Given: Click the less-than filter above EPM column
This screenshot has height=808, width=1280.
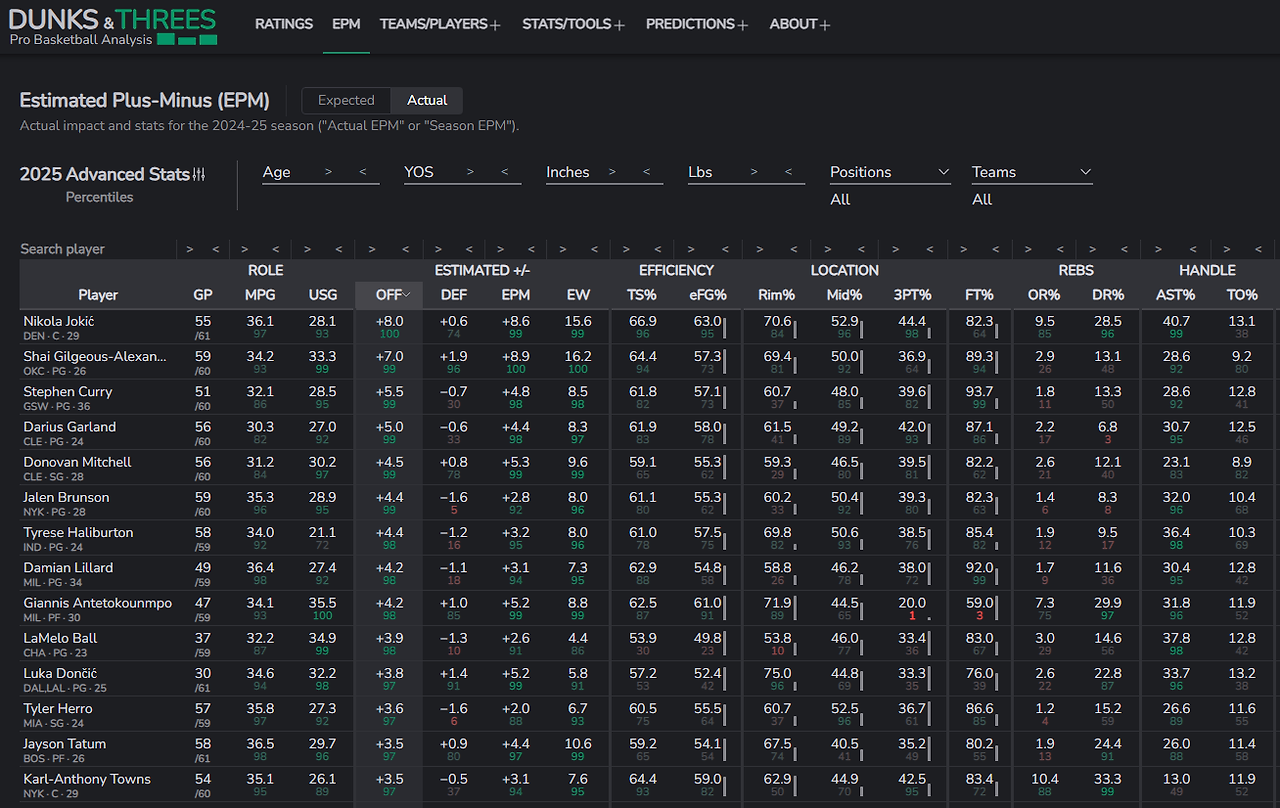Looking at the screenshot, I should point(532,249).
